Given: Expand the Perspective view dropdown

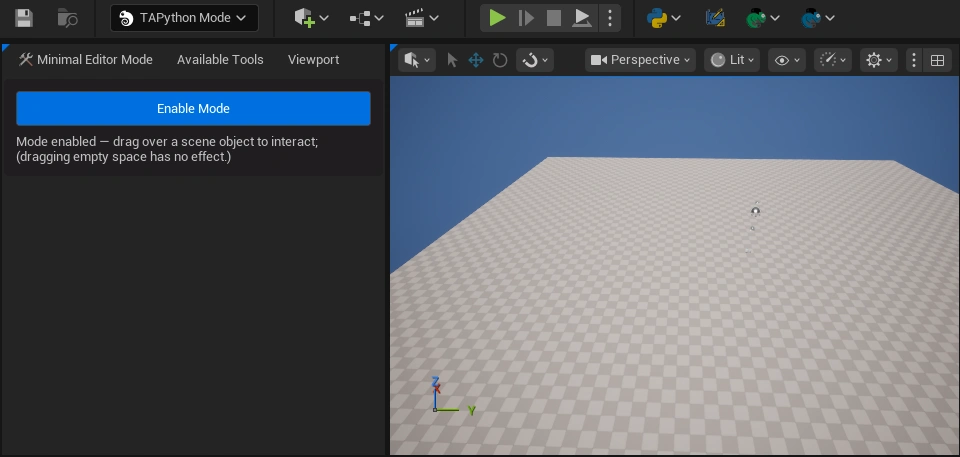Looking at the screenshot, I should pyautogui.click(x=640, y=60).
